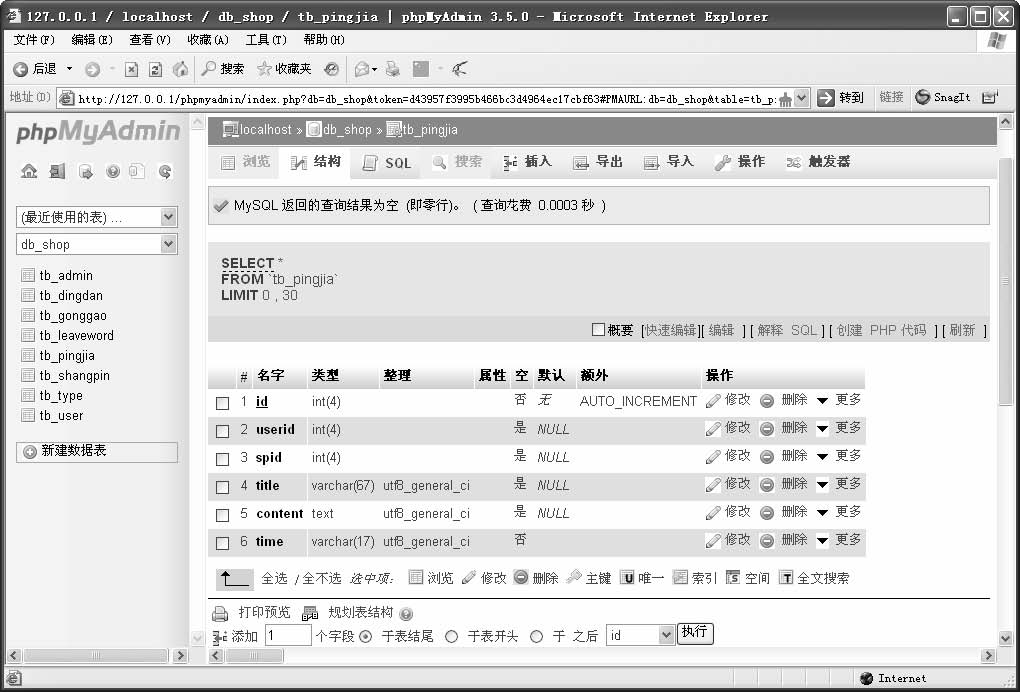
Task: Open the db_shop database dropdown
Action: pos(96,245)
